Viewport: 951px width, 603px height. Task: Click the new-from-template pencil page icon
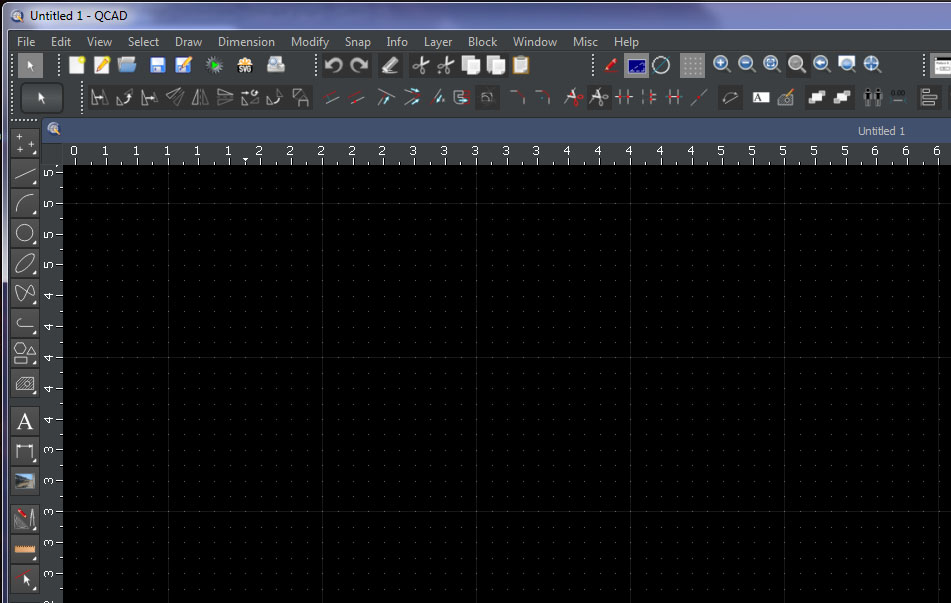click(x=102, y=65)
